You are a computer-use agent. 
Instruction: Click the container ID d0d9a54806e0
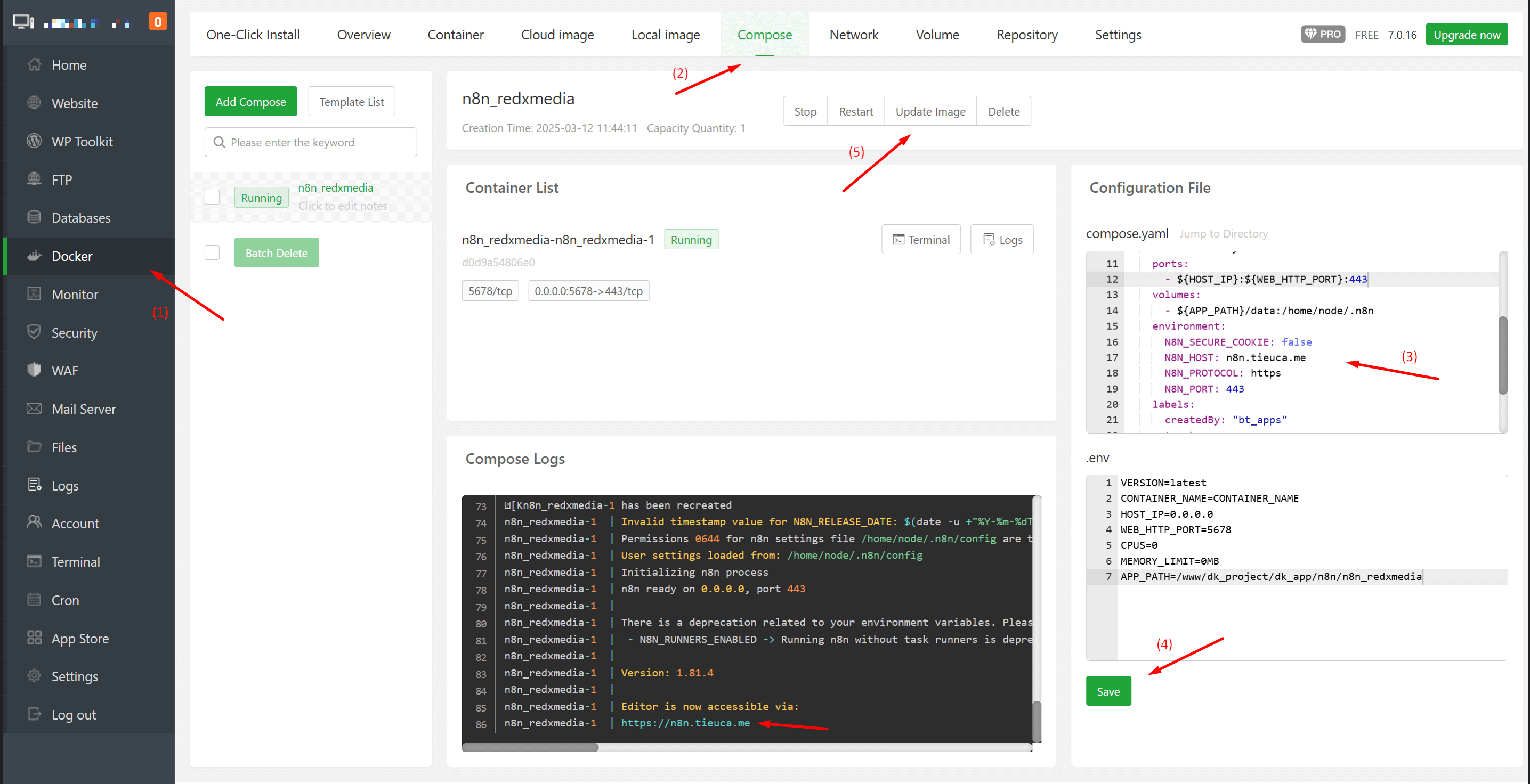click(498, 262)
